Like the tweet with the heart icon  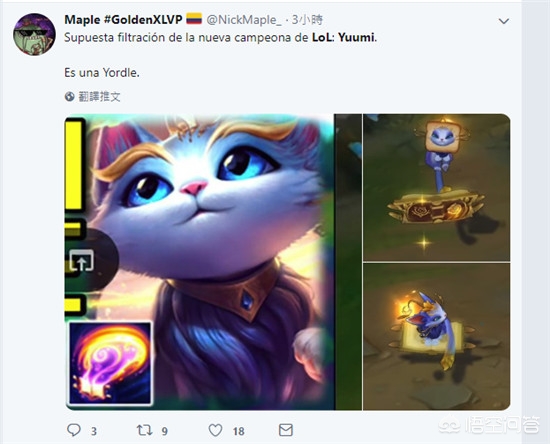coord(215,430)
